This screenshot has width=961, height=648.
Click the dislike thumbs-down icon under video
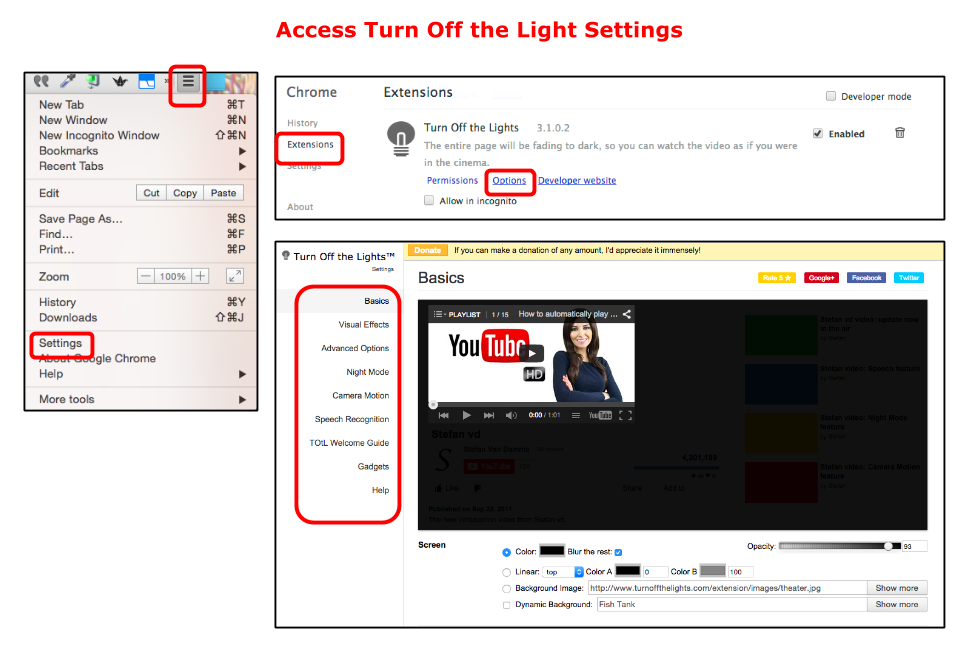pyautogui.click(x=477, y=489)
